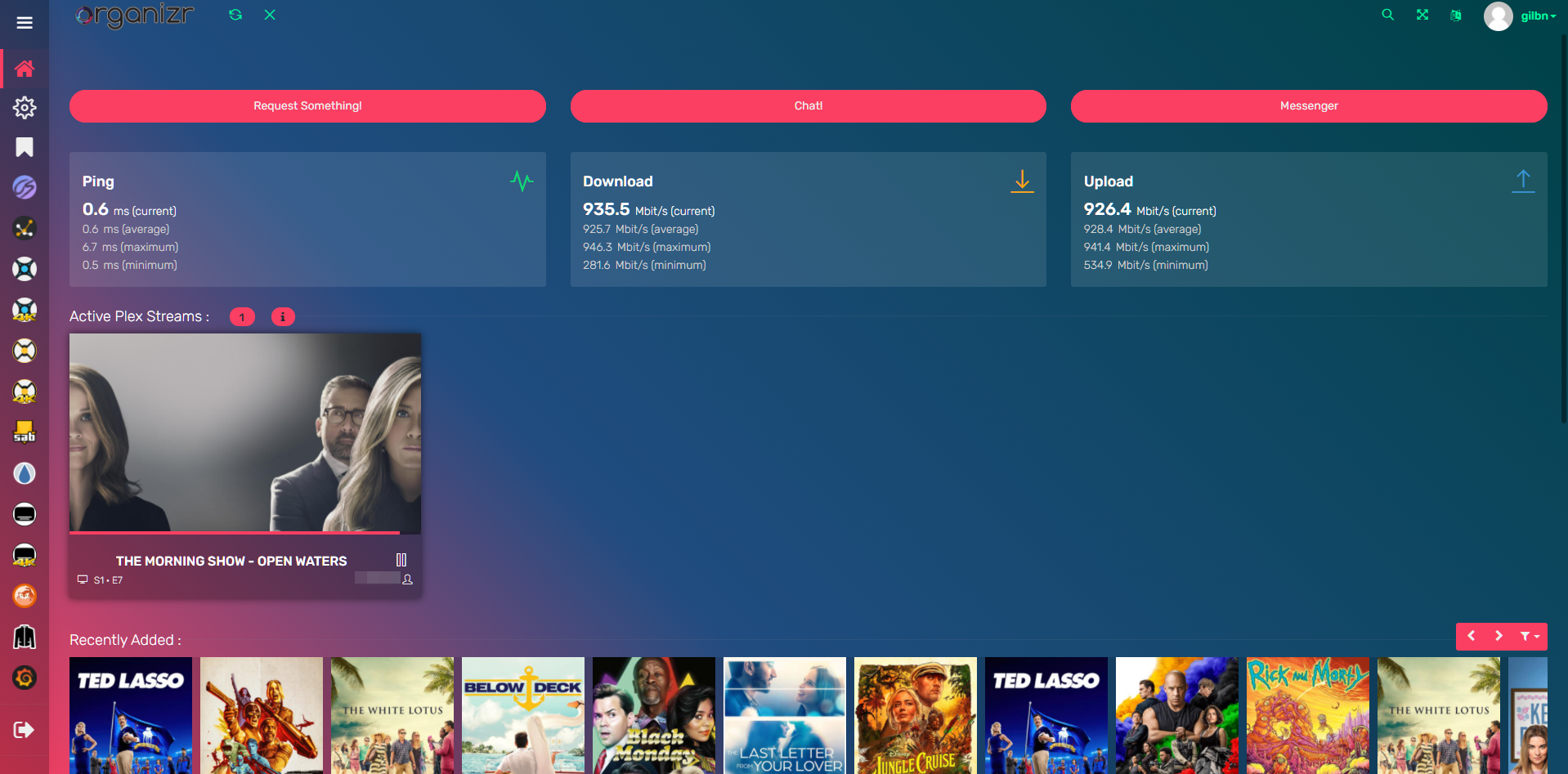This screenshot has width=1568, height=774.
Task: Click the stream progress bar
Action: click(245, 533)
